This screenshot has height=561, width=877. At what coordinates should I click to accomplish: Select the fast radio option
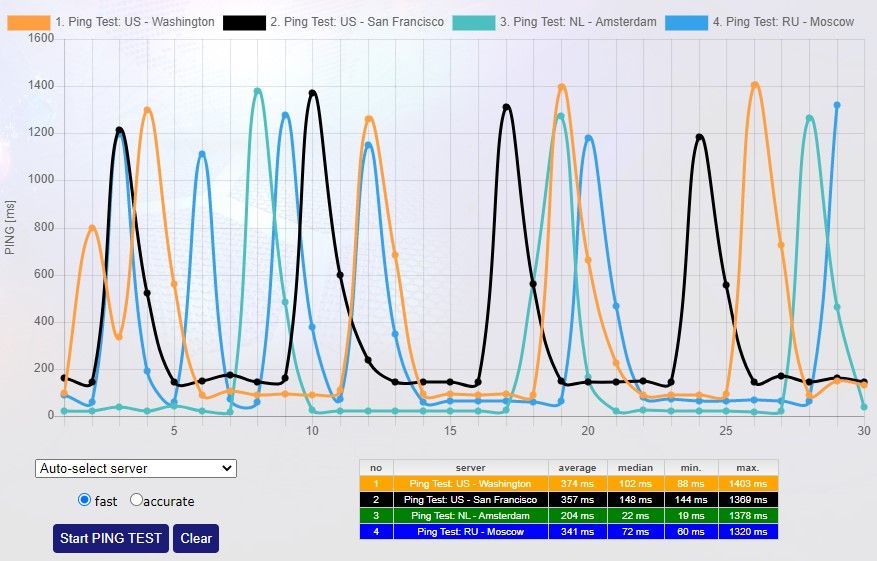pyautogui.click(x=84, y=500)
